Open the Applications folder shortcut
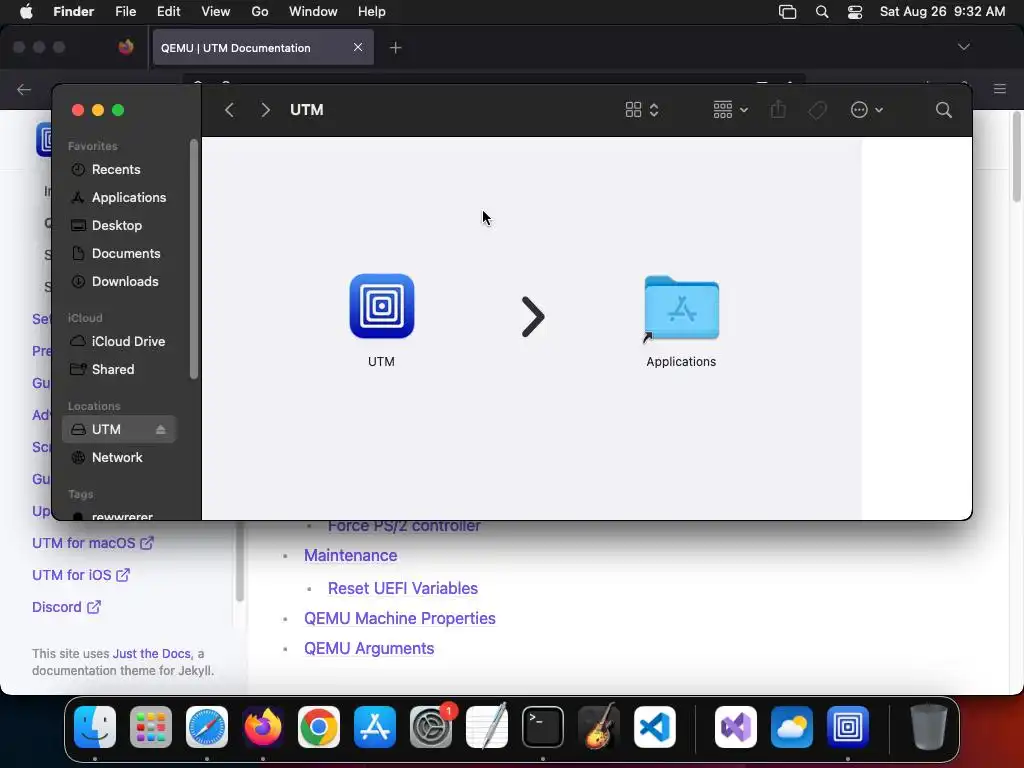The height and width of the screenshot is (768, 1024). point(681,308)
